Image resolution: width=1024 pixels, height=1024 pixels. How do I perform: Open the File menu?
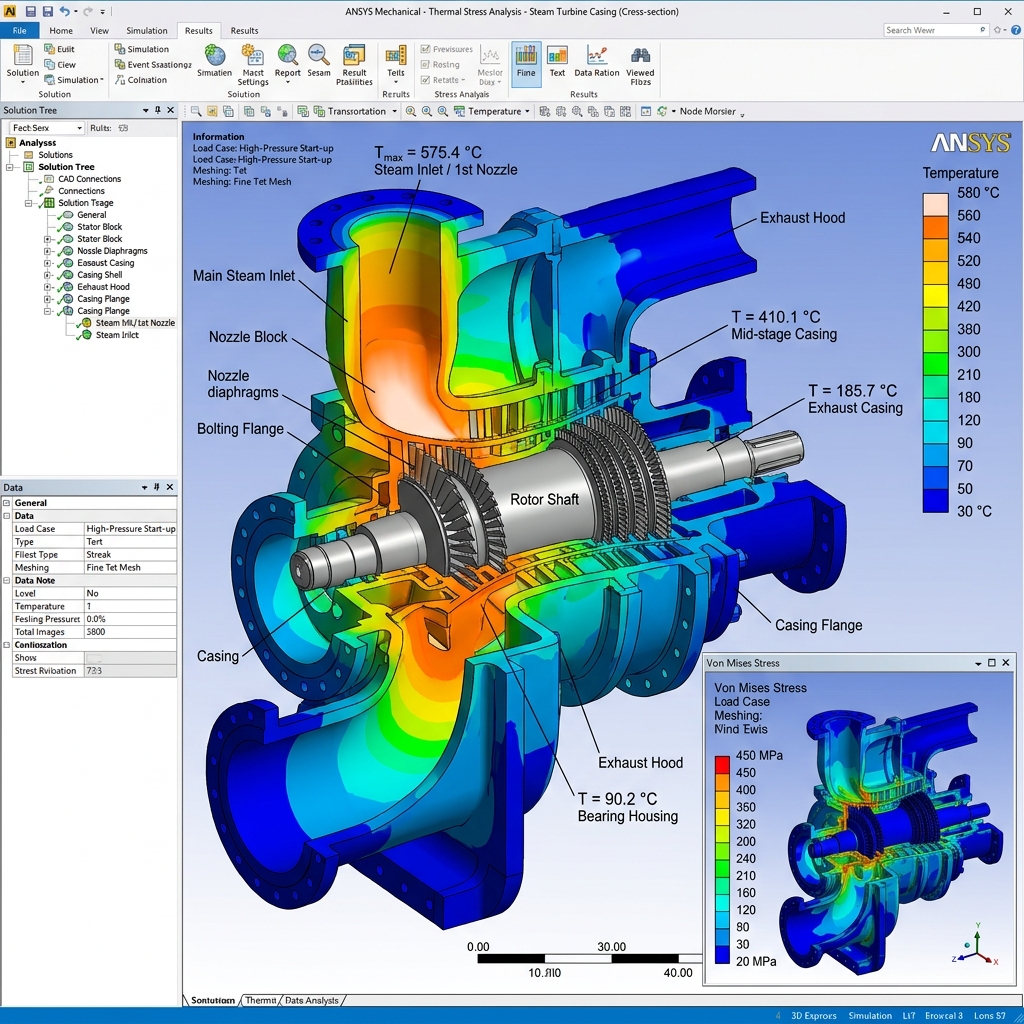(x=20, y=30)
